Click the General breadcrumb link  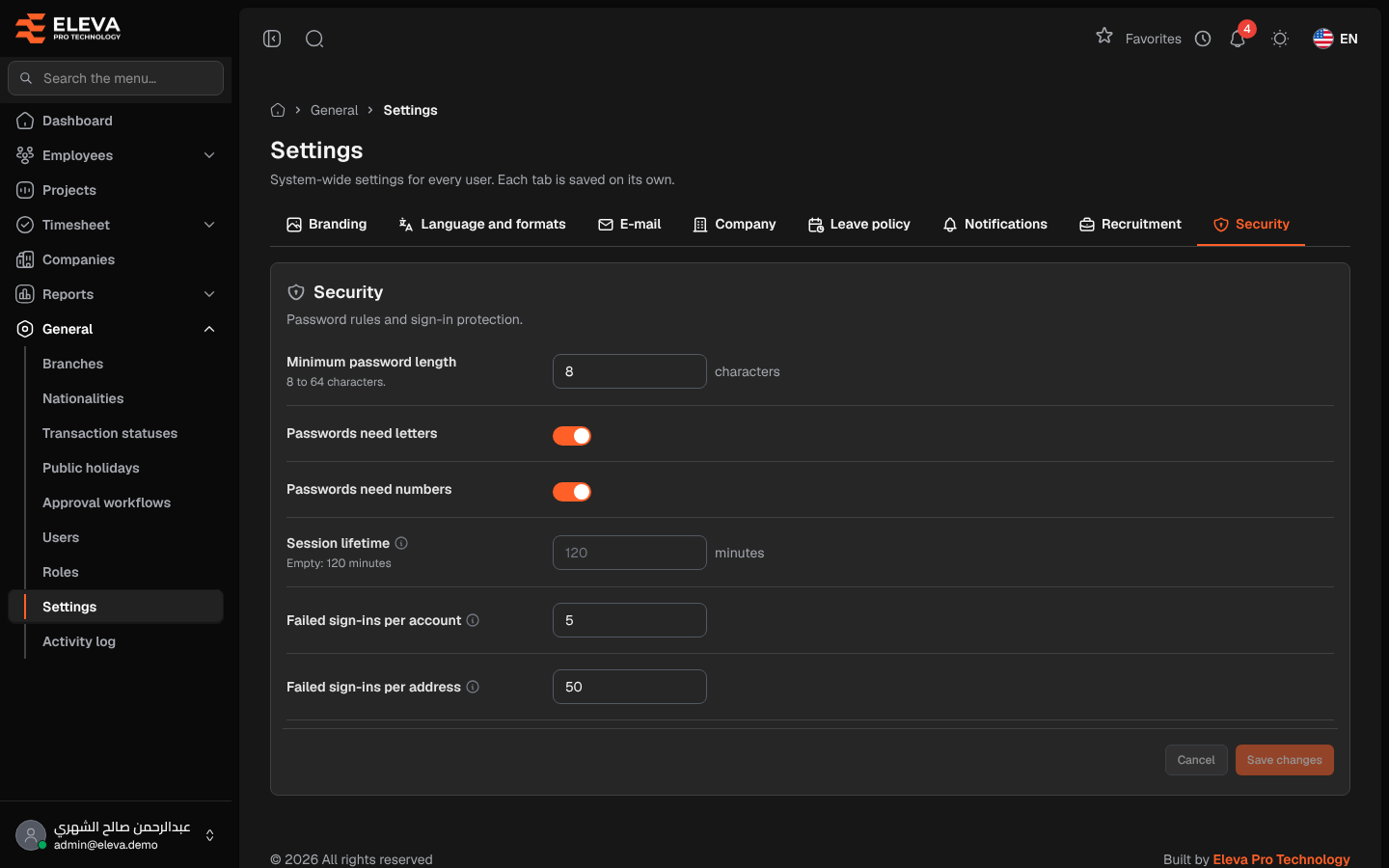point(335,110)
